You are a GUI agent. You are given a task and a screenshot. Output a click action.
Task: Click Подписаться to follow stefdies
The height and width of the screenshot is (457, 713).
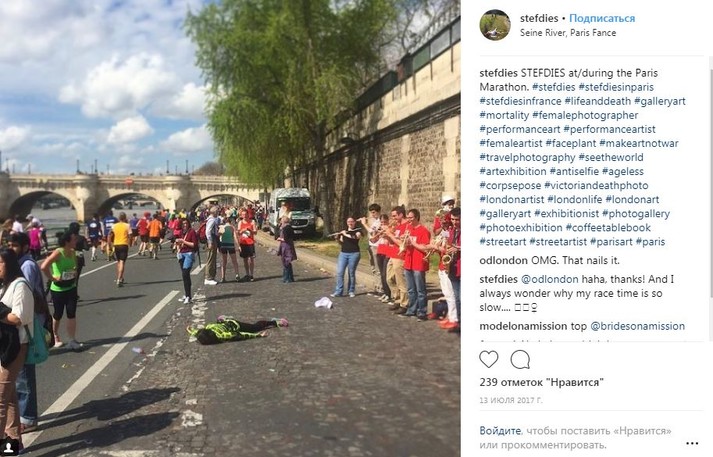coord(602,18)
